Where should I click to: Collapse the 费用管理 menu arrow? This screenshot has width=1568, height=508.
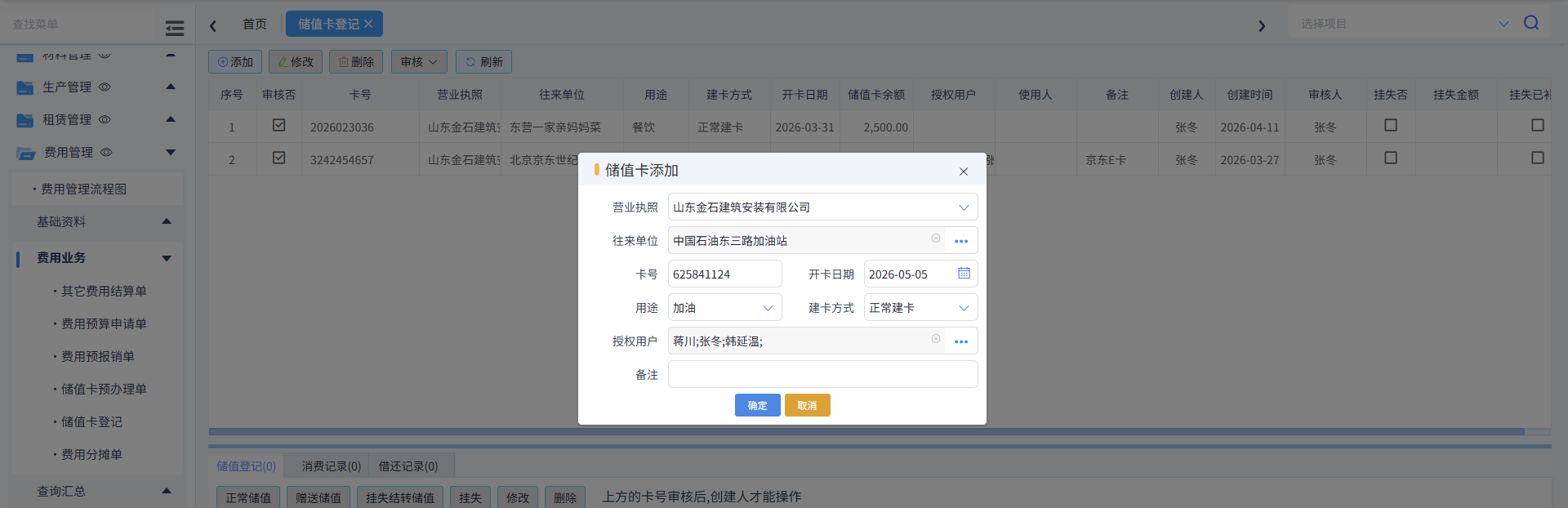coord(171,152)
